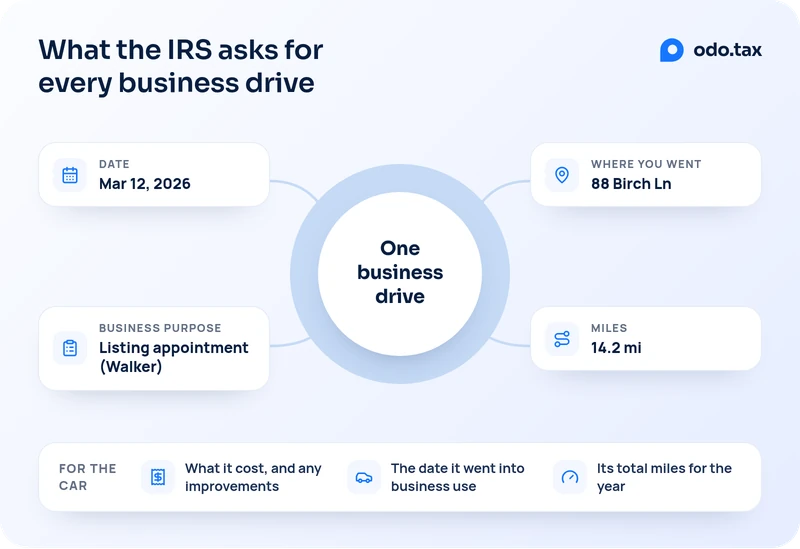Click the DATE label
Viewport: 800px width, 549px height.
click(x=114, y=164)
